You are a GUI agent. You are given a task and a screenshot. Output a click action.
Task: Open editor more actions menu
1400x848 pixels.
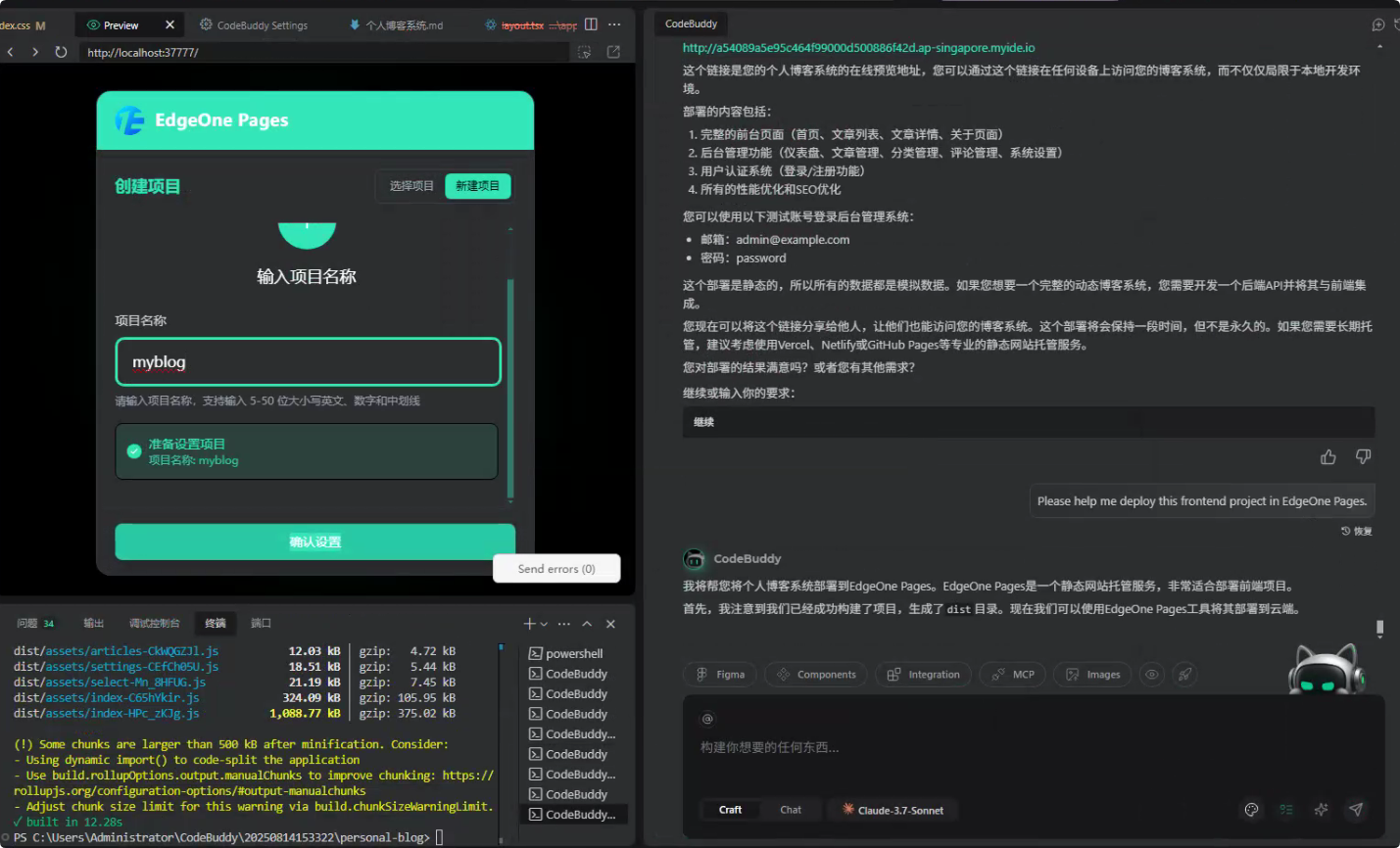(x=614, y=24)
